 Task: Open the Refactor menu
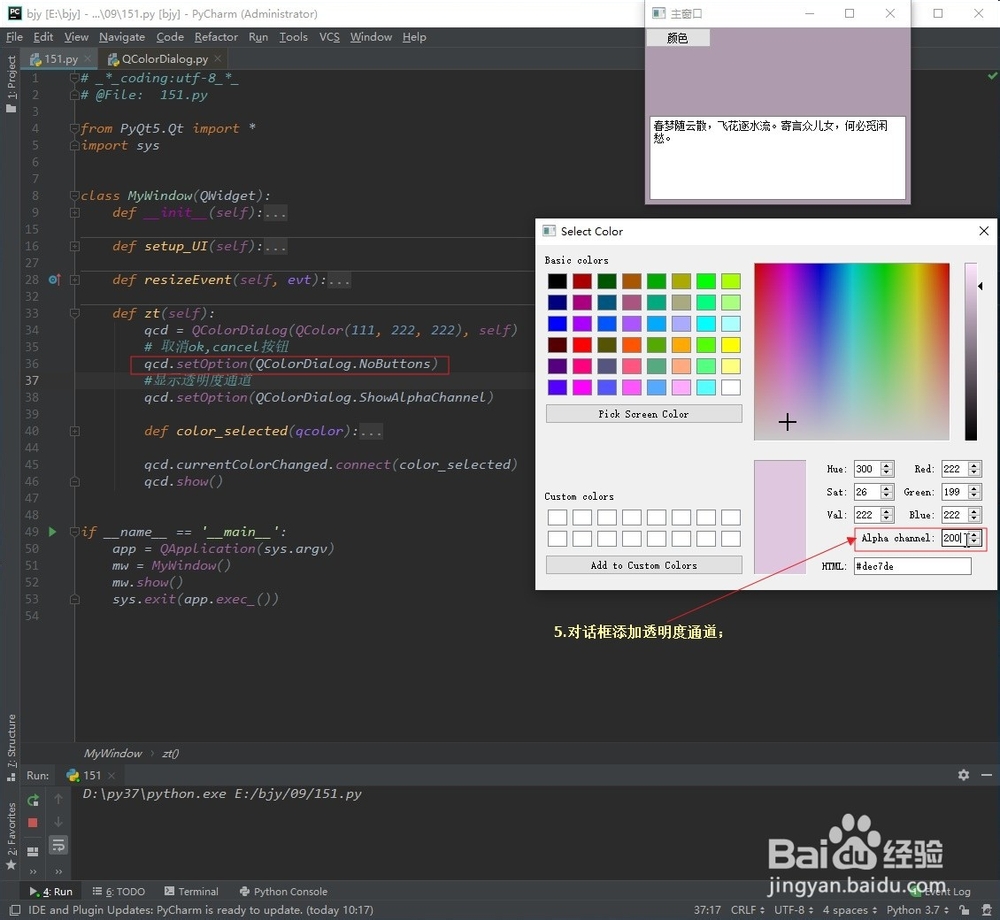(216, 37)
